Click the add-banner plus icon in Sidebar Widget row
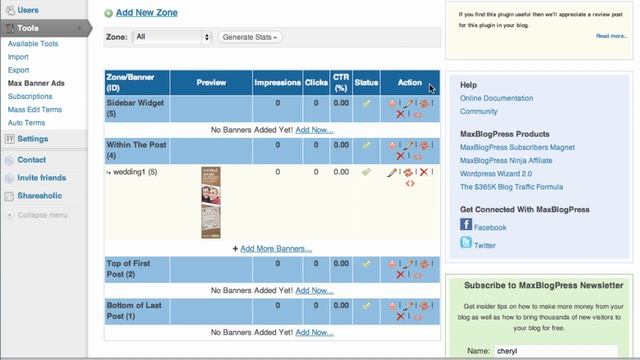Screen dimensions: 640x360 point(392,103)
